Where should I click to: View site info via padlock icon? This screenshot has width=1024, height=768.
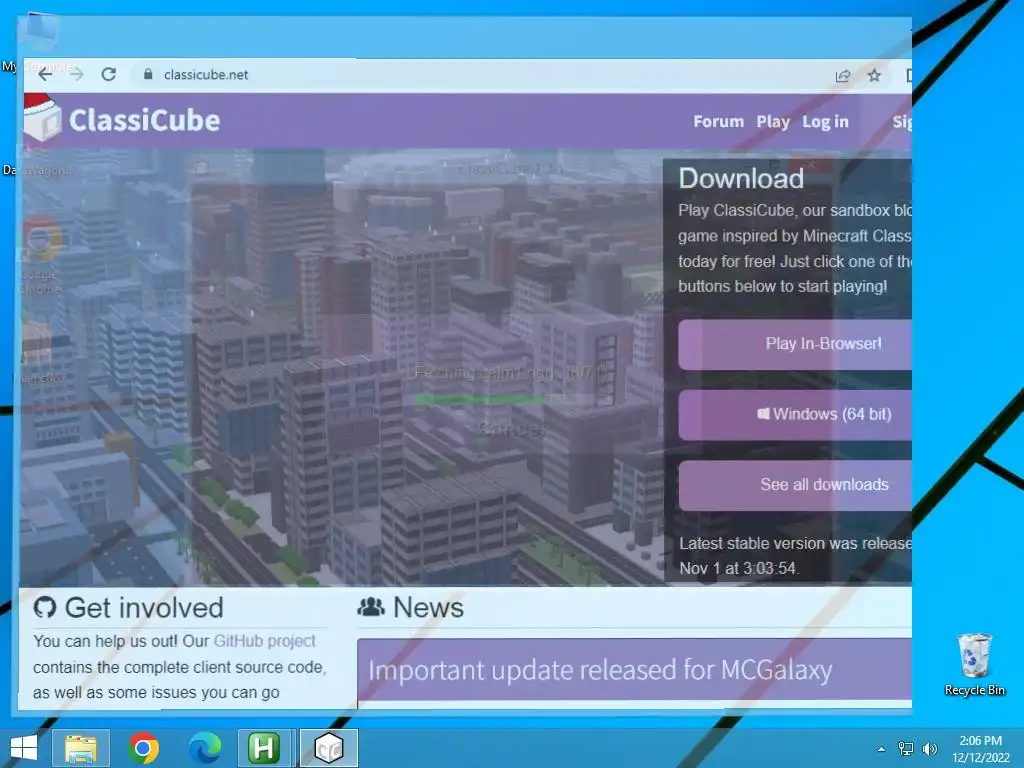click(x=148, y=74)
